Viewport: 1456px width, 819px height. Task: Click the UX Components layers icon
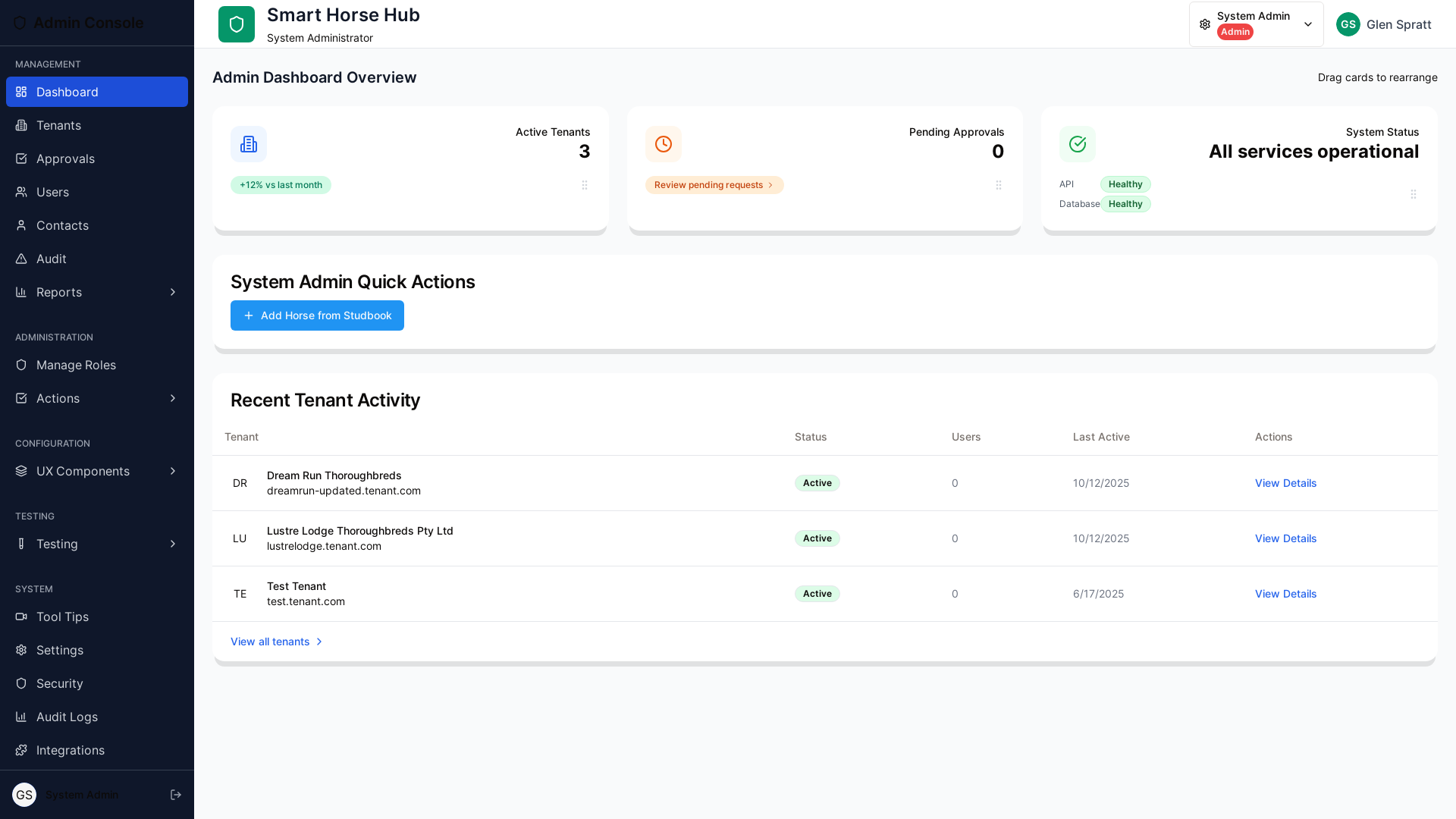pos(21,471)
